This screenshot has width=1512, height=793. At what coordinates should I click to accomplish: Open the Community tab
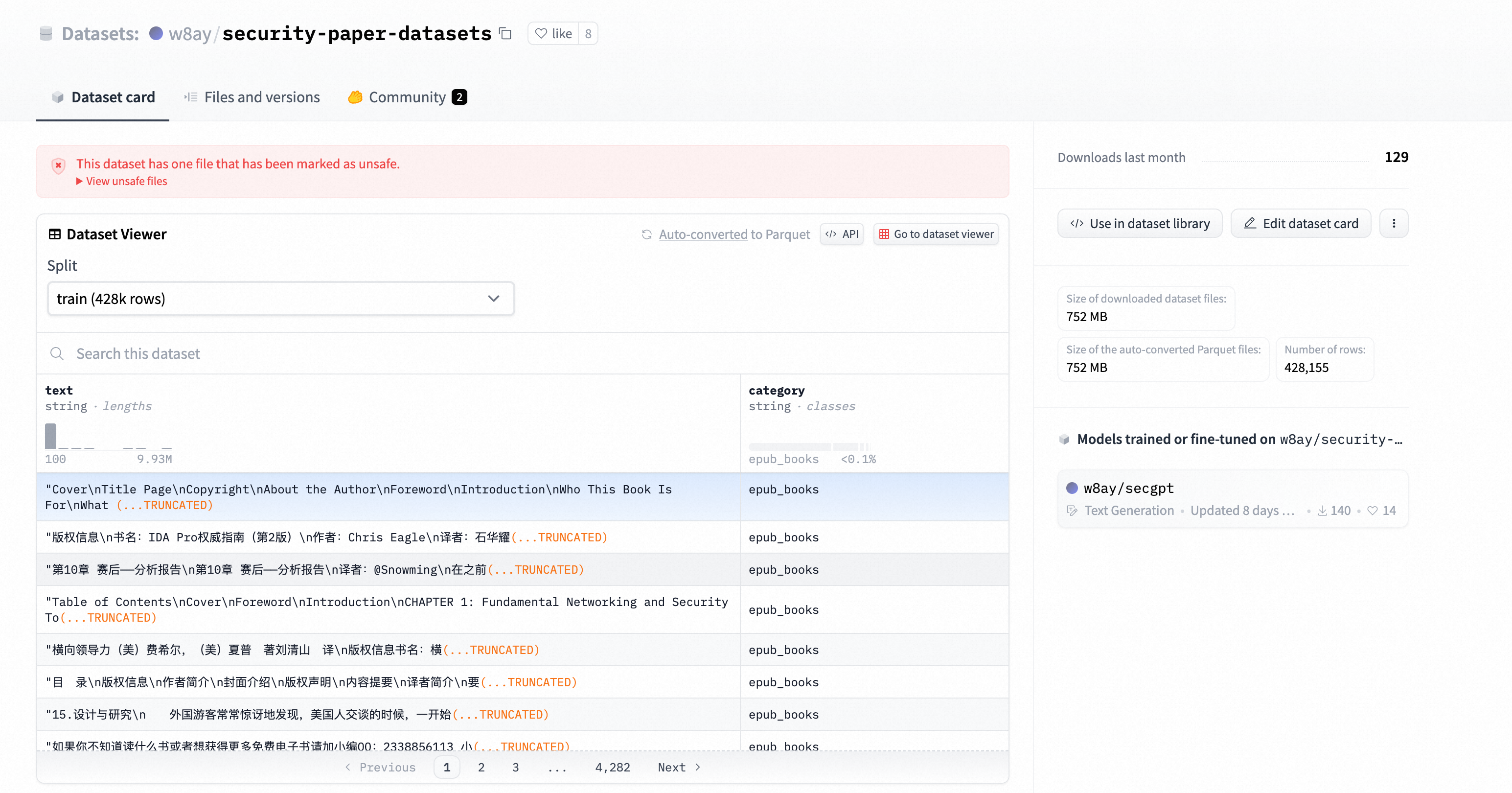click(x=407, y=97)
